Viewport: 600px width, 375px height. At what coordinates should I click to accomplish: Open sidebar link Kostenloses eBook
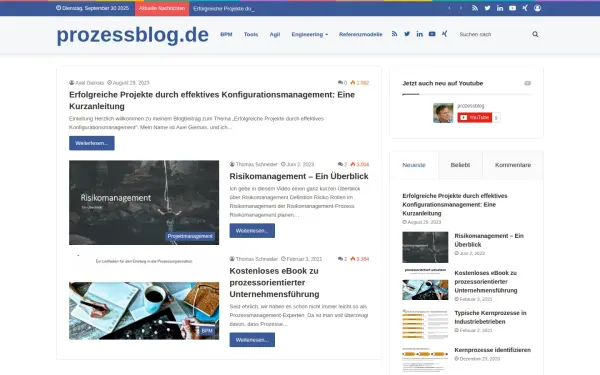coord(486,282)
